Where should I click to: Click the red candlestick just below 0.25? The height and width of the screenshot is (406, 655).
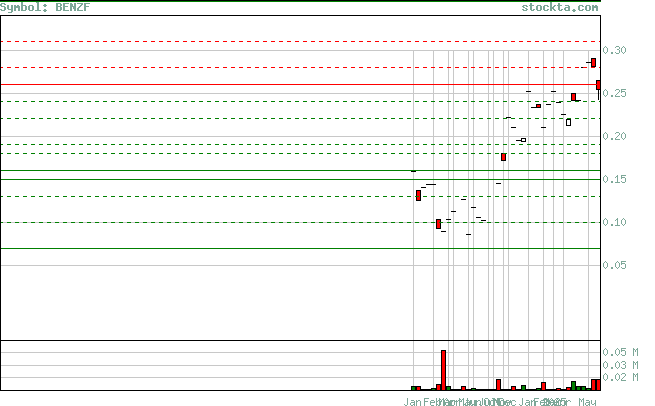click(574, 97)
